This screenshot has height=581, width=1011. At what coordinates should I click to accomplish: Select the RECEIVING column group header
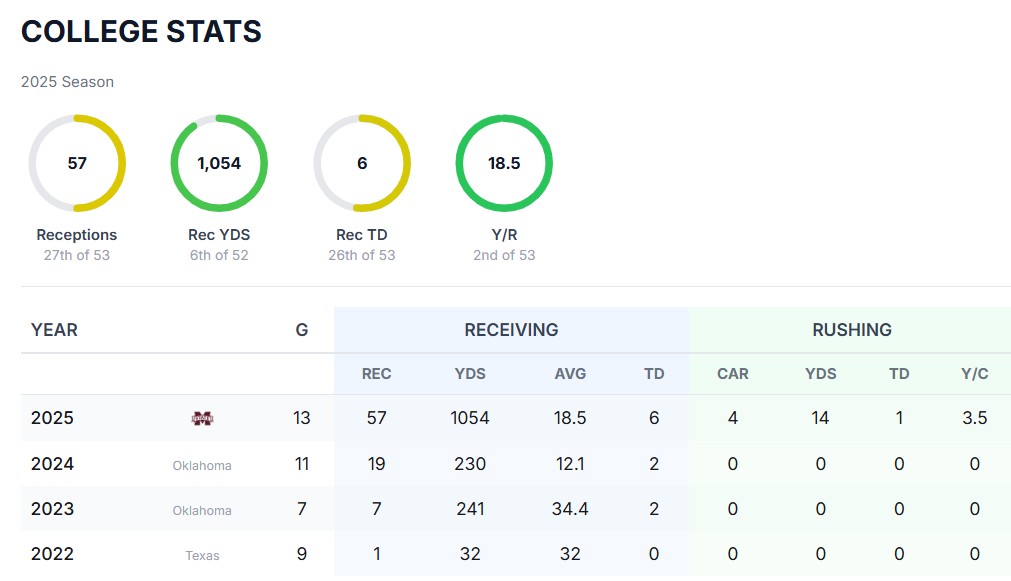pyautogui.click(x=511, y=330)
